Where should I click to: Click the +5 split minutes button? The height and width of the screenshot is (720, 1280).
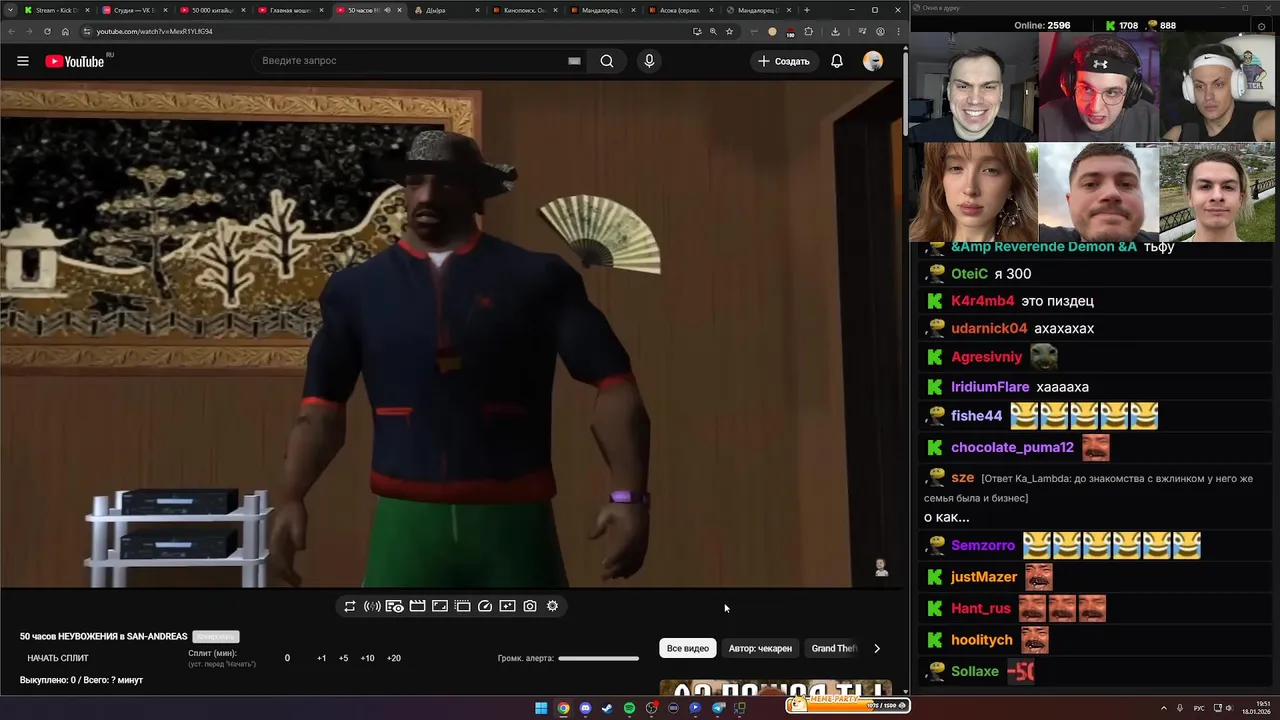click(343, 658)
